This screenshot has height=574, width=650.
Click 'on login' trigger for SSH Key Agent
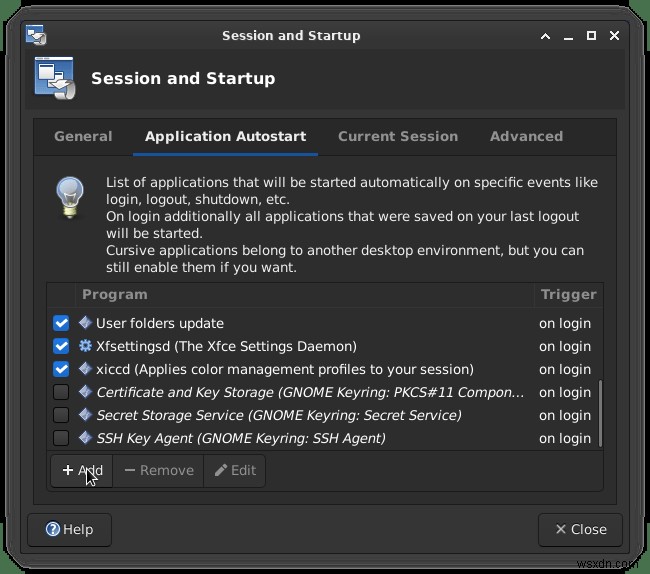point(565,438)
